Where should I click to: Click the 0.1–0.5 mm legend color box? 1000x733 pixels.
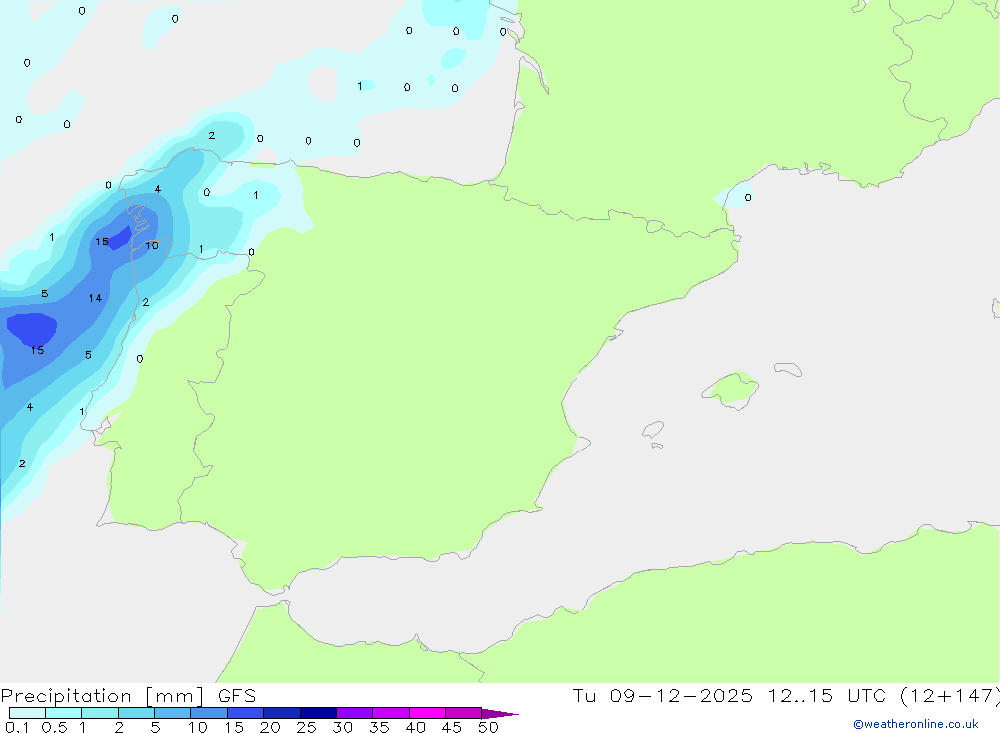(27, 713)
